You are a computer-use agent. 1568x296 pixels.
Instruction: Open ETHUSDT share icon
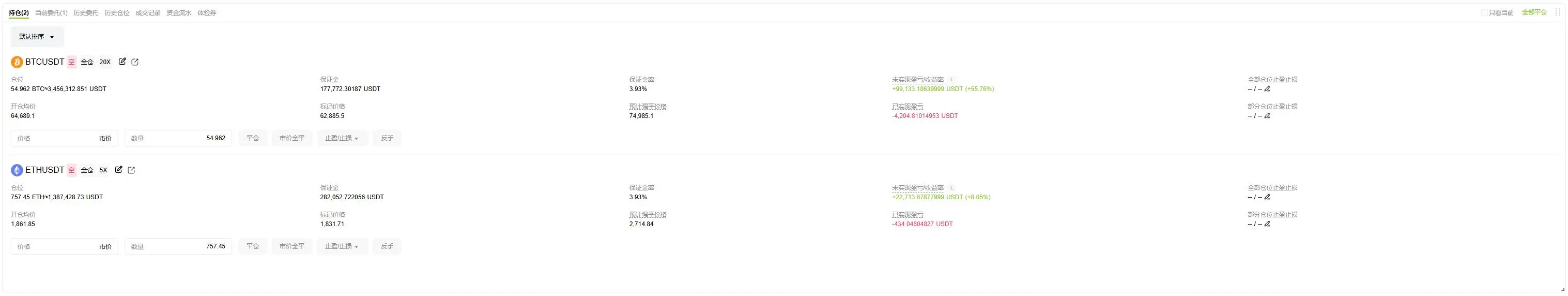131,171
